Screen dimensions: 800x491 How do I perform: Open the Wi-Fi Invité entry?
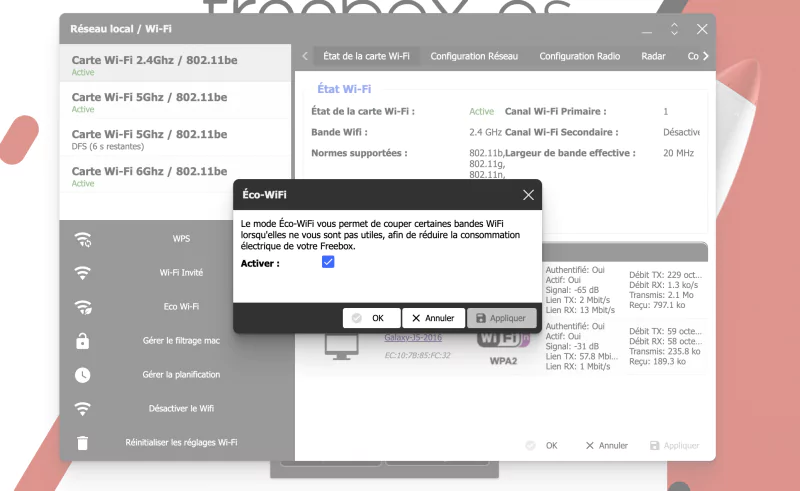(x=181, y=273)
